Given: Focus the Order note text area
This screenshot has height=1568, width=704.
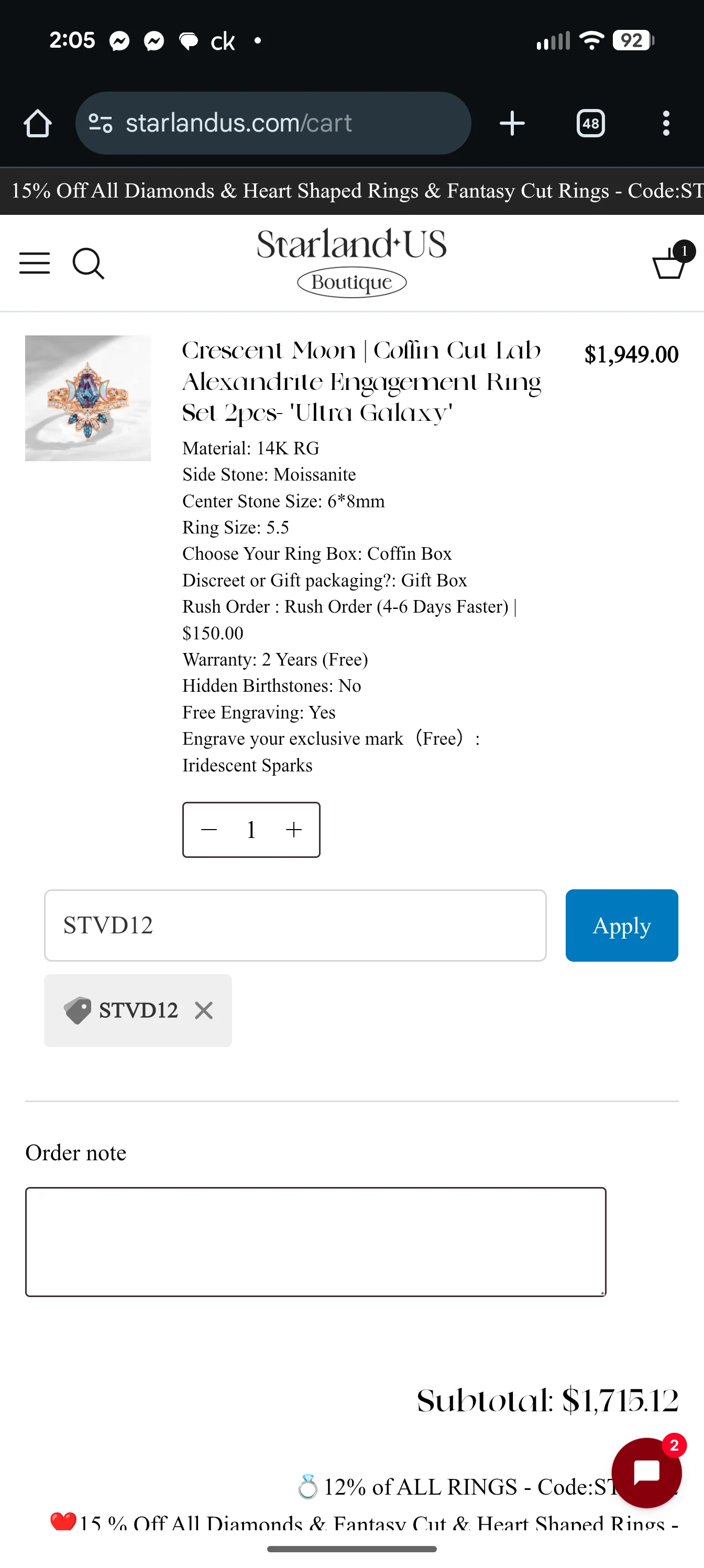Looking at the screenshot, I should pyautogui.click(x=316, y=1242).
